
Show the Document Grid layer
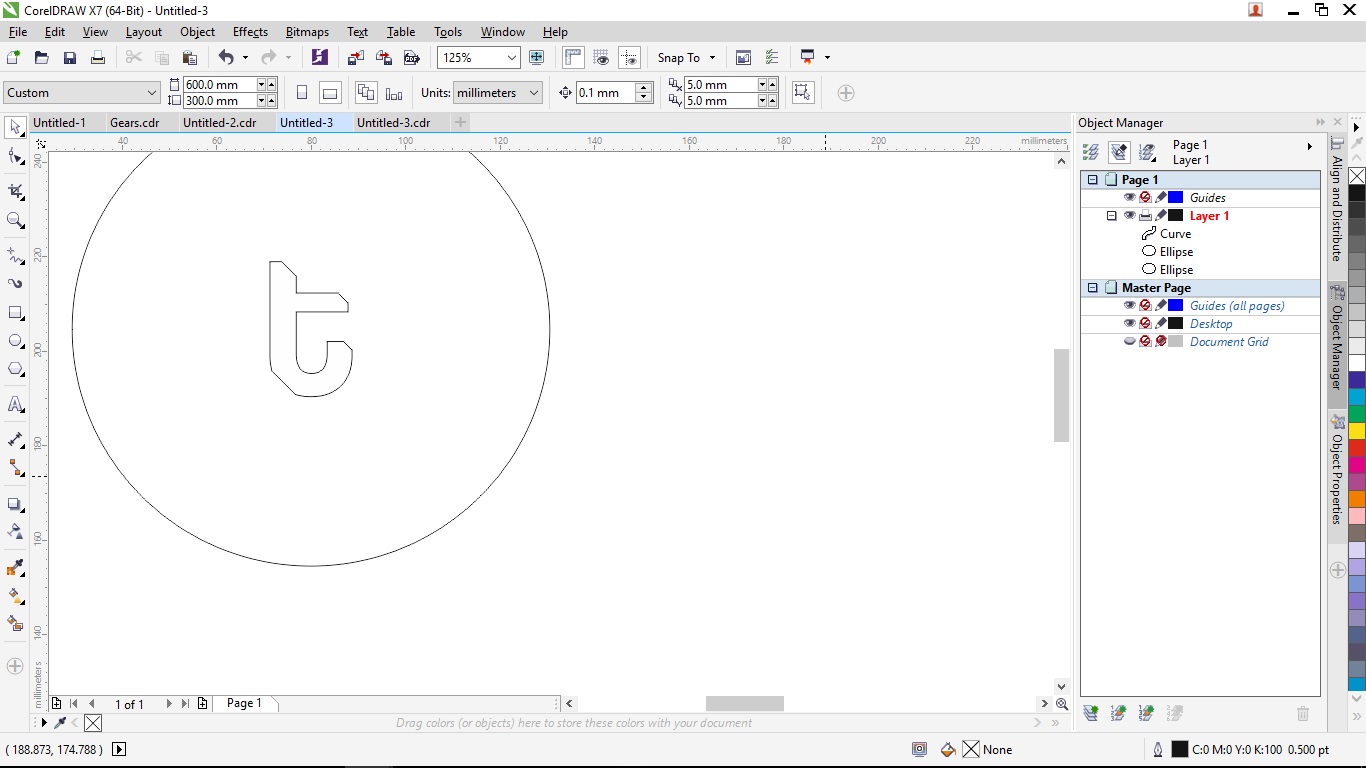click(x=1129, y=342)
